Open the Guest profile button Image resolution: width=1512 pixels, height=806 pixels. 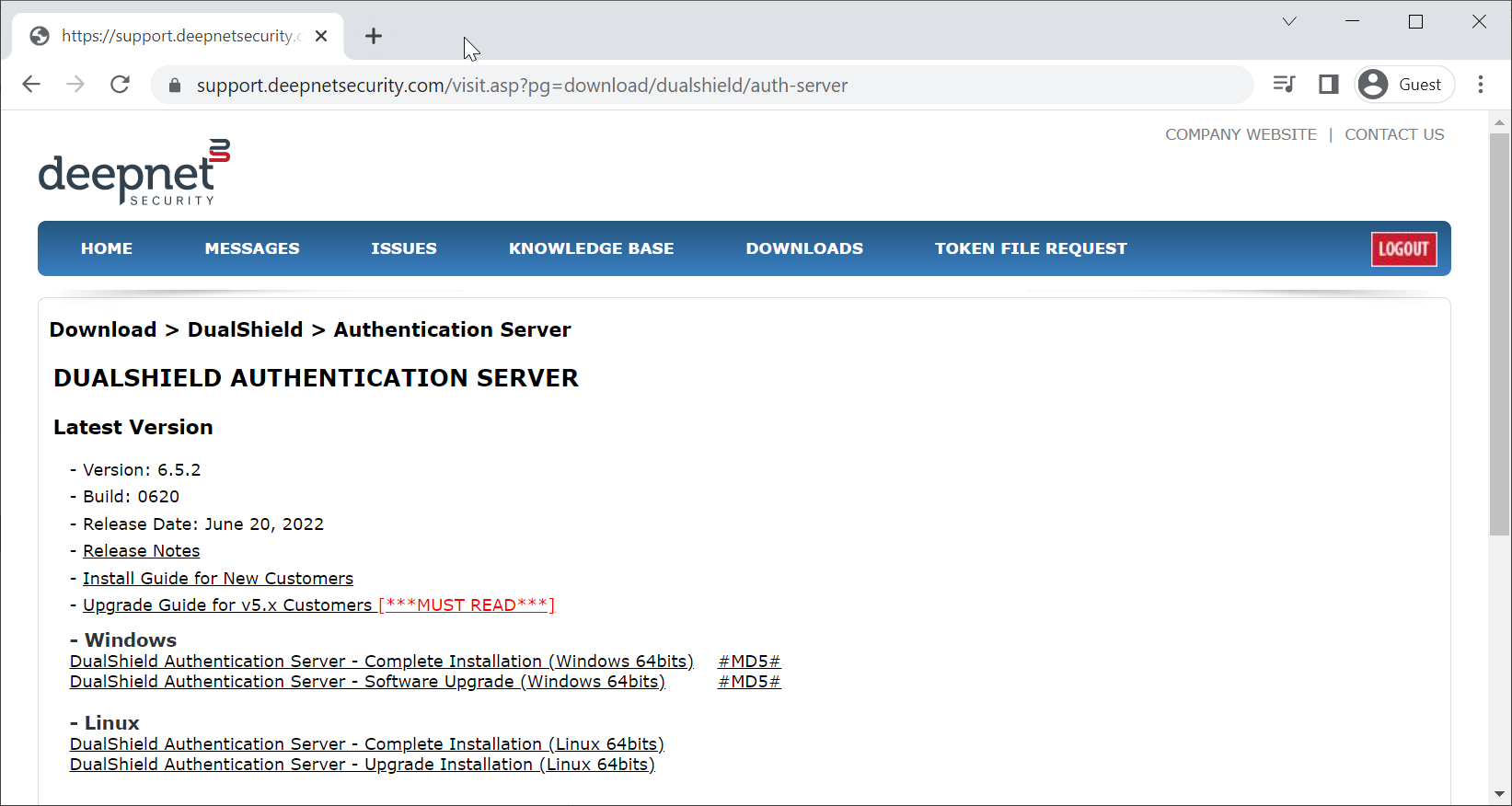(1404, 85)
